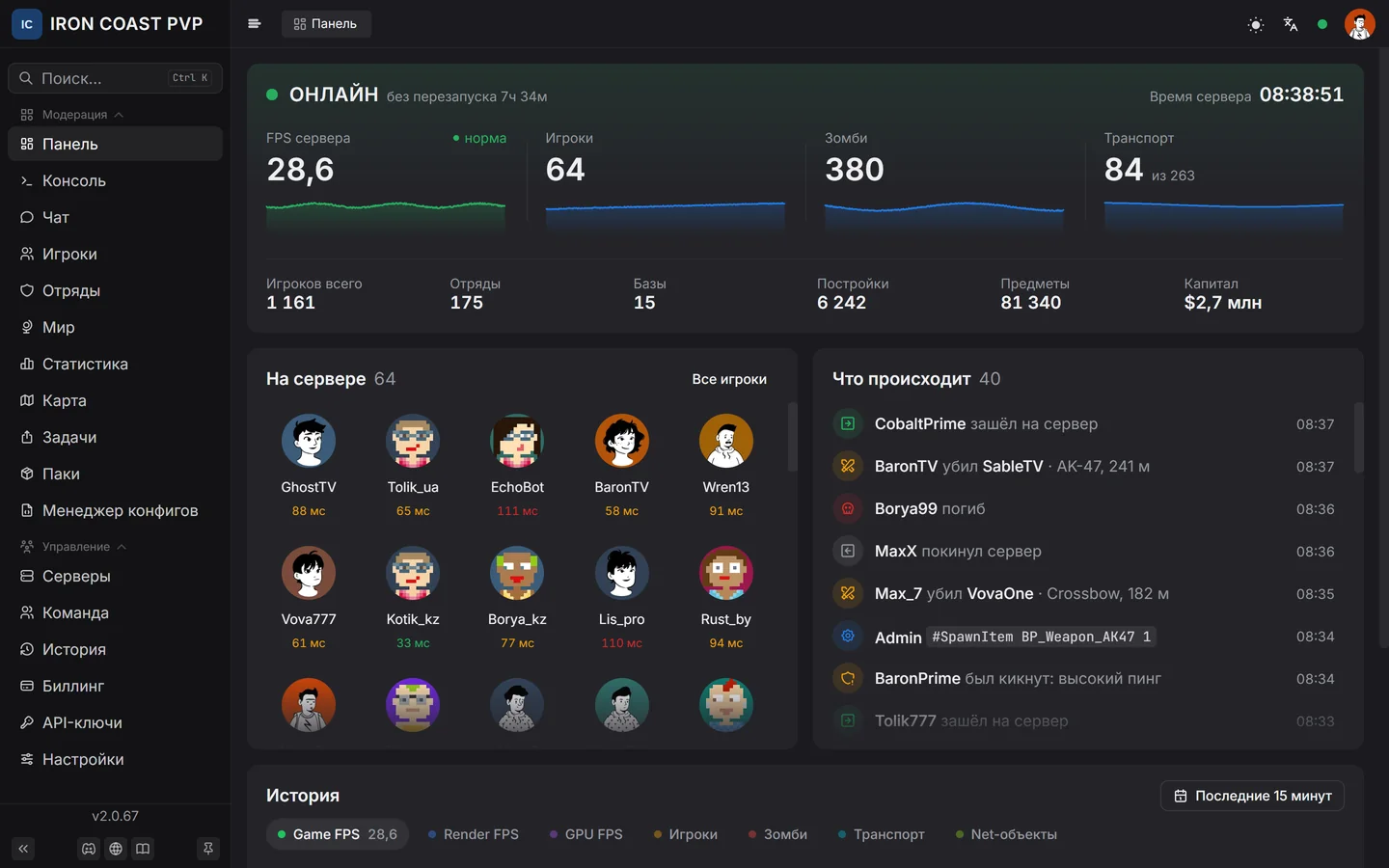Image resolution: width=1389 pixels, height=868 pixels.
Task: Open Отряды section in sidebar
Action: click(x=115, y=290)
